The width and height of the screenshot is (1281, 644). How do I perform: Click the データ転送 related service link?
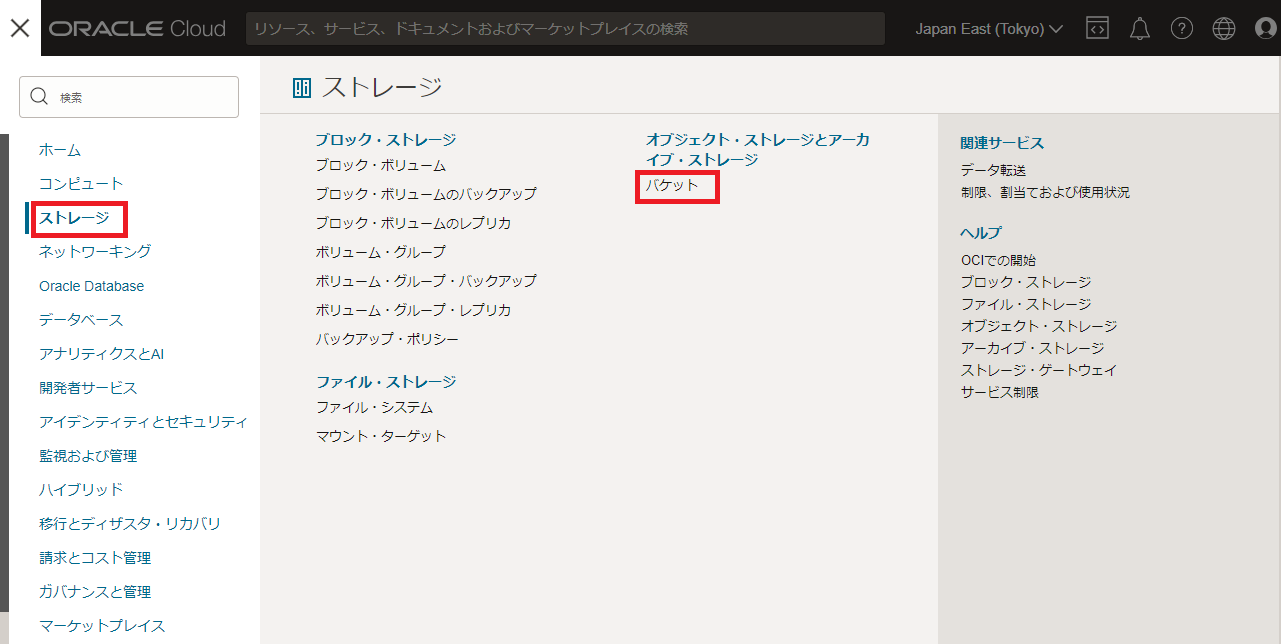point(993,171)
